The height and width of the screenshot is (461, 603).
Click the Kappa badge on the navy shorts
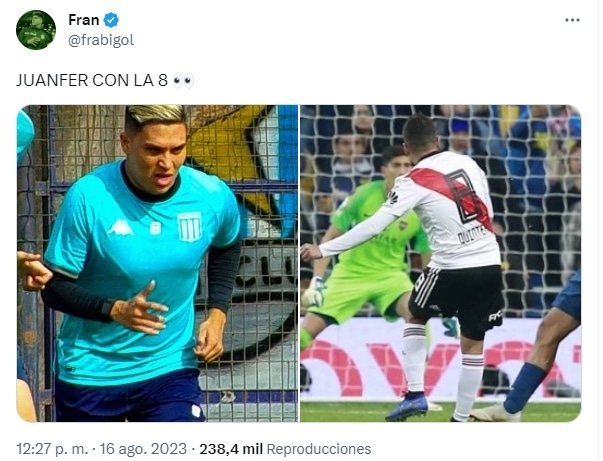[196, 411]
